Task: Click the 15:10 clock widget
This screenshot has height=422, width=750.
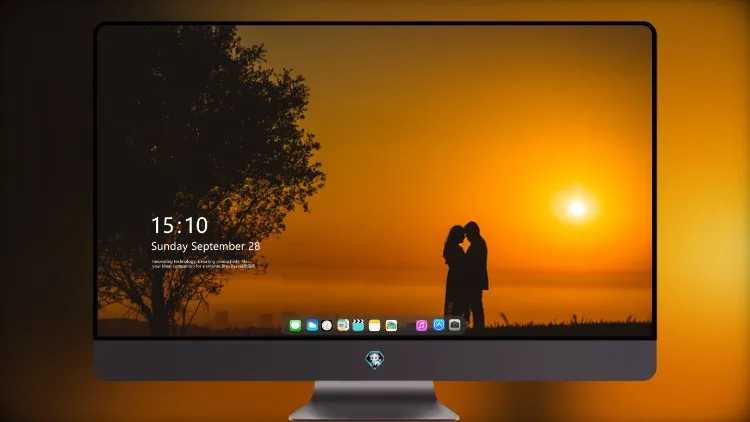Action: click(x=179, y=225)
